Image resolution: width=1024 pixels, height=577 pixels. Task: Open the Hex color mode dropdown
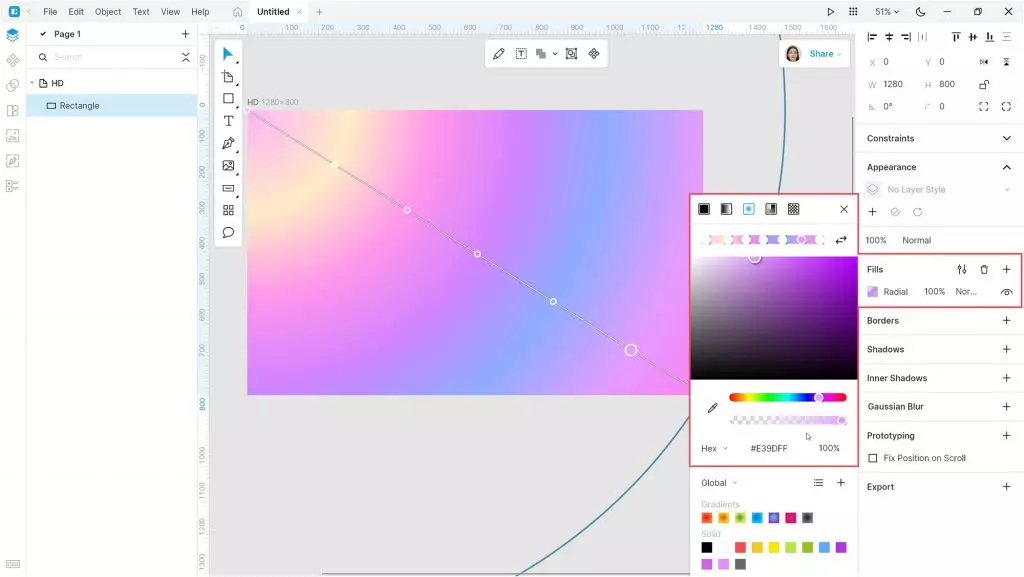714,448
